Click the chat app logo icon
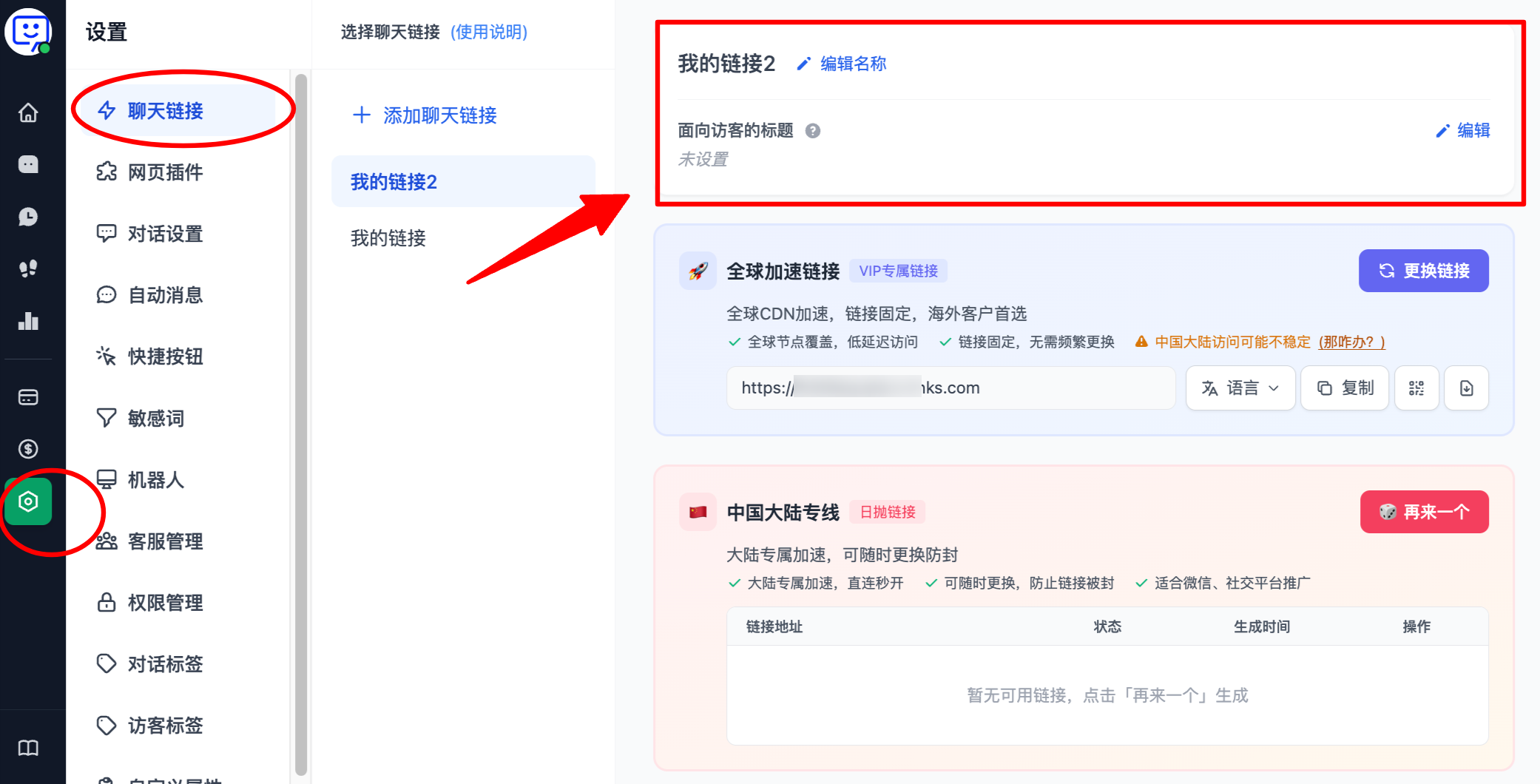 point(28,31)
